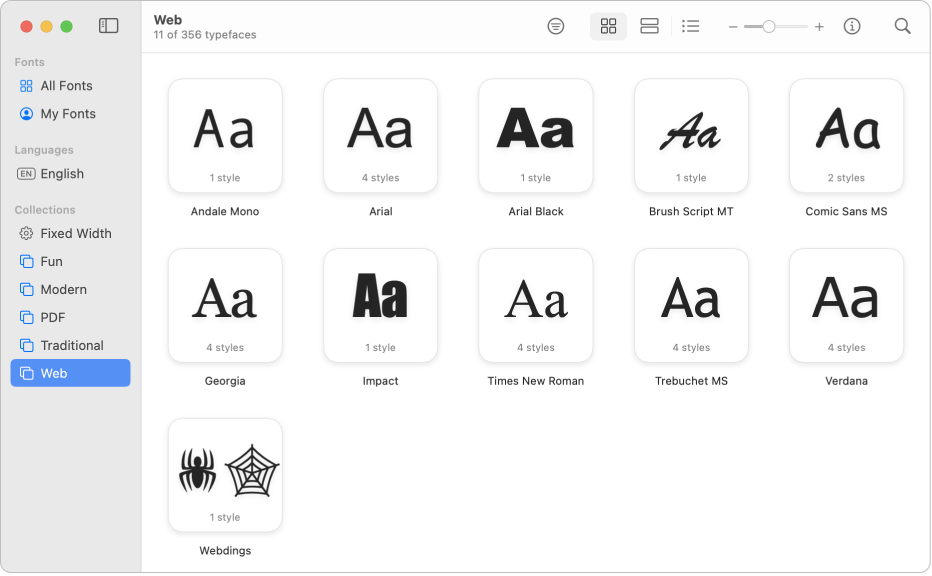Show font information inspector
The height and width of the screenshot is (576, 932).
tap(852, 26)
